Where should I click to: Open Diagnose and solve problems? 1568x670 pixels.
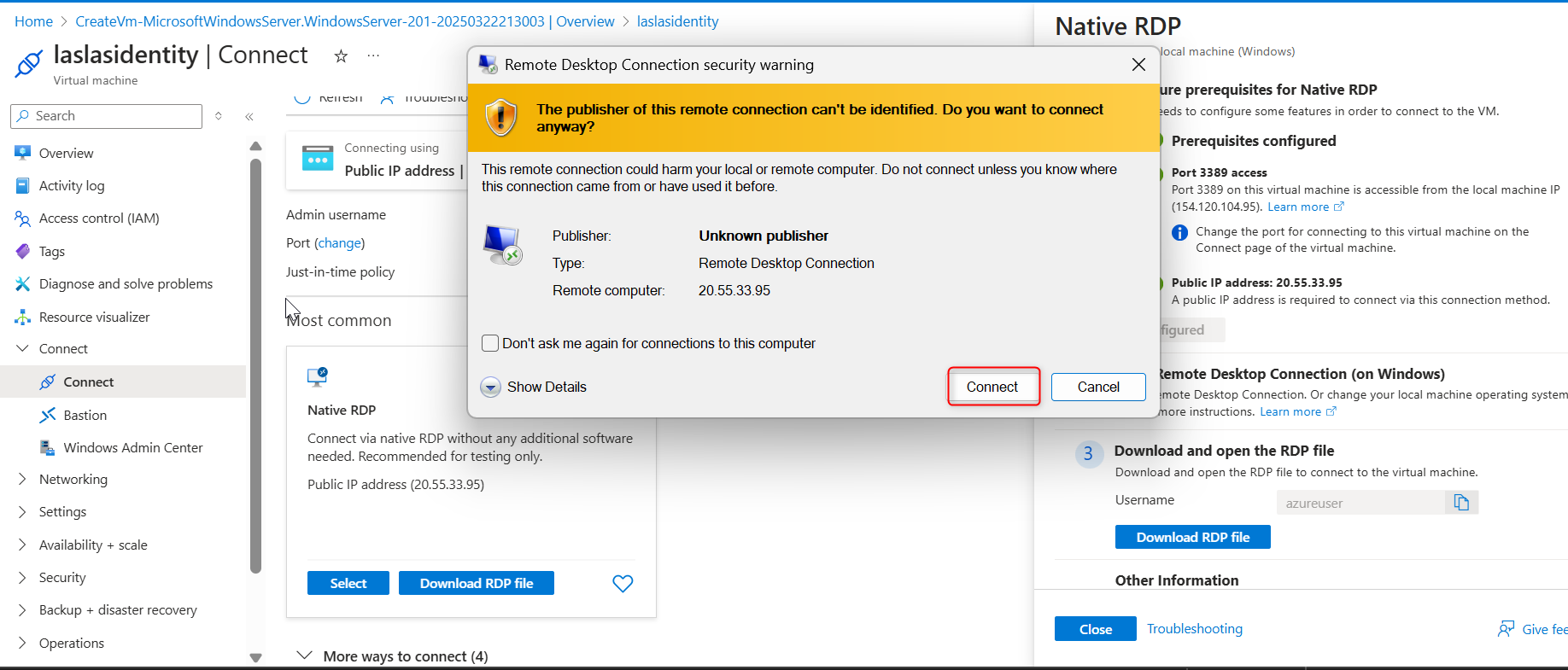[126, 284]
